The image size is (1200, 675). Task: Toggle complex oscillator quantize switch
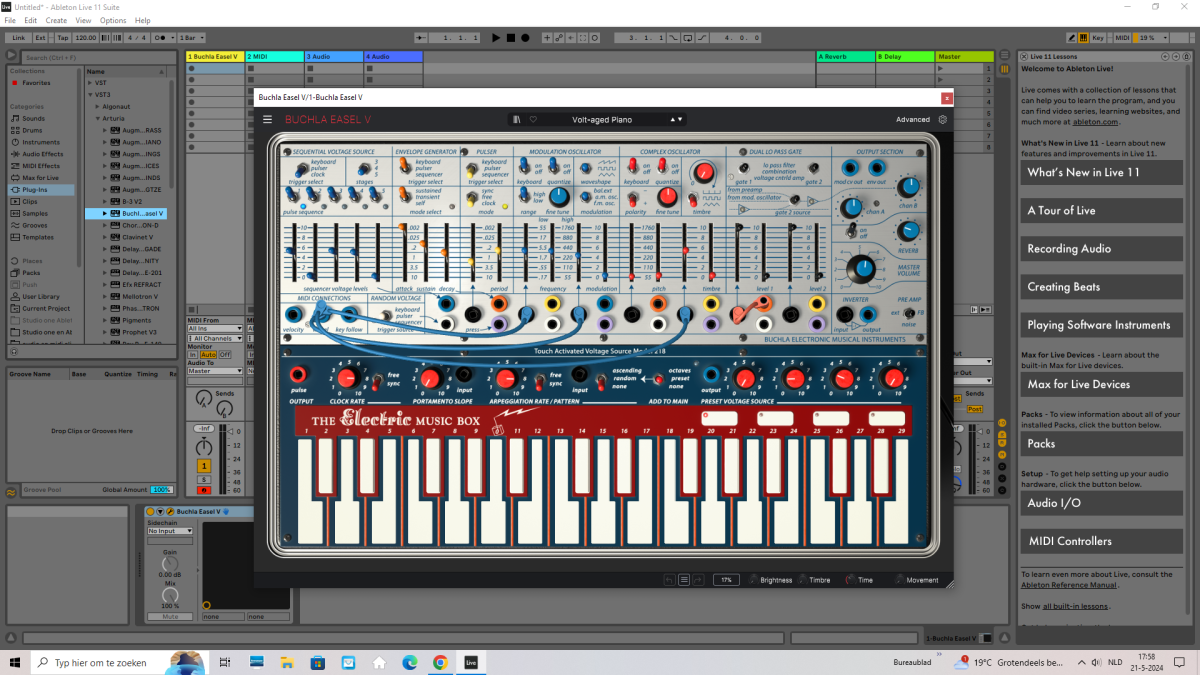661,167
